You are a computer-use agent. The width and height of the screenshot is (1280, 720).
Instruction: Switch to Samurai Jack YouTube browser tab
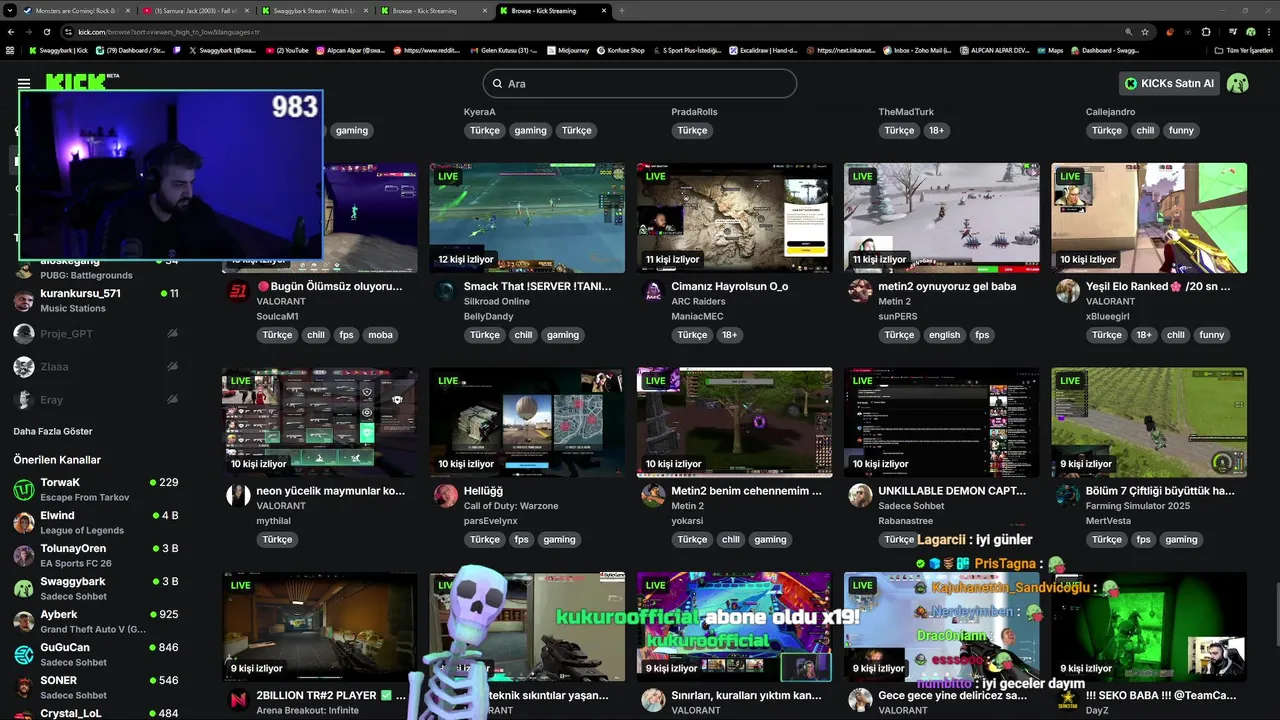tap(196, 10)
